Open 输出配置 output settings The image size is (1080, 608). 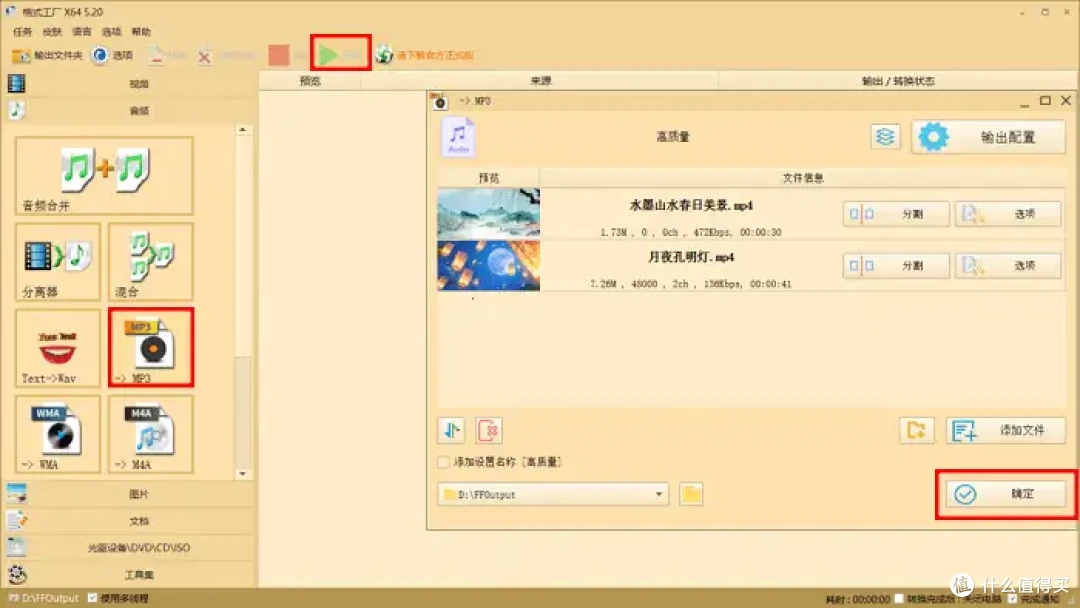988,137
